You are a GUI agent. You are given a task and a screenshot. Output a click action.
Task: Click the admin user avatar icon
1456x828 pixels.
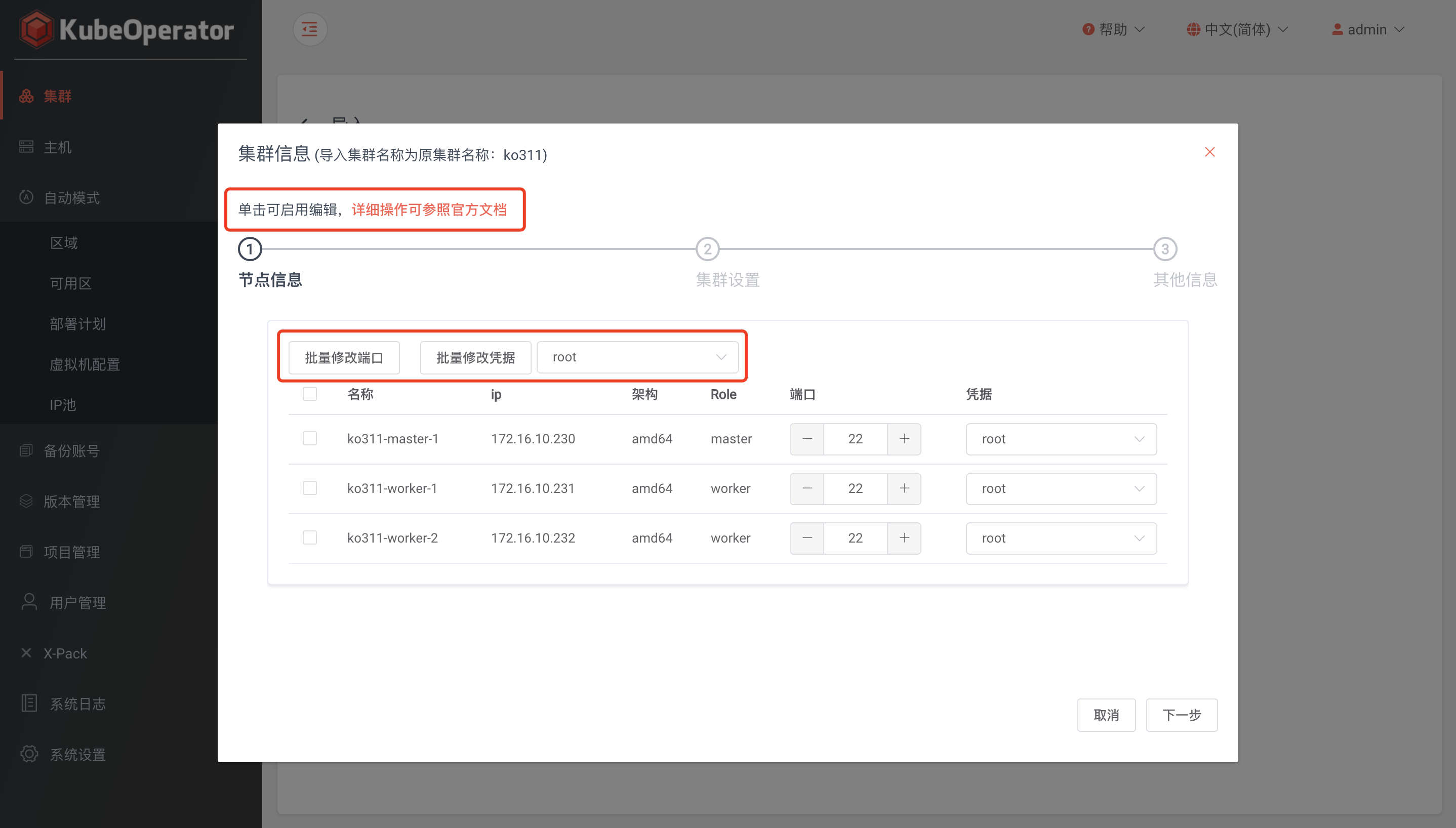pyautogui.click(x=1337, y=29)
